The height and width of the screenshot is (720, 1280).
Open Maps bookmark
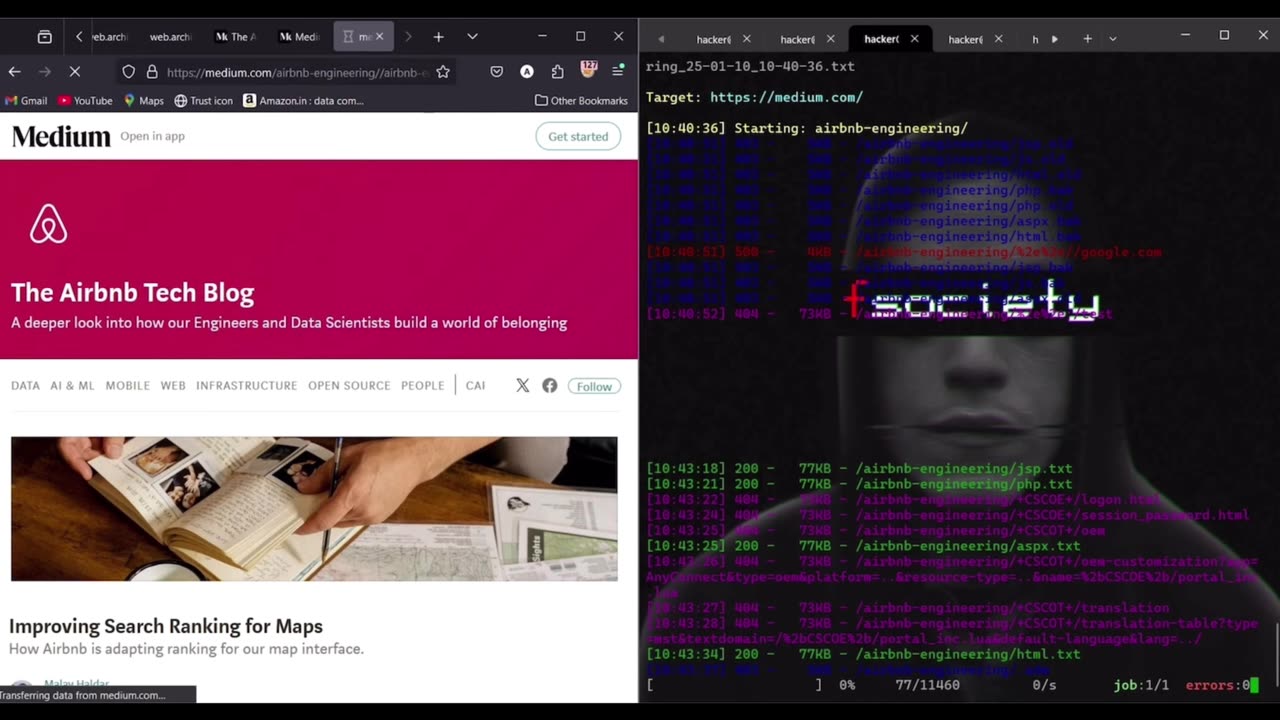pyautogui.click(x=144, y=101)
